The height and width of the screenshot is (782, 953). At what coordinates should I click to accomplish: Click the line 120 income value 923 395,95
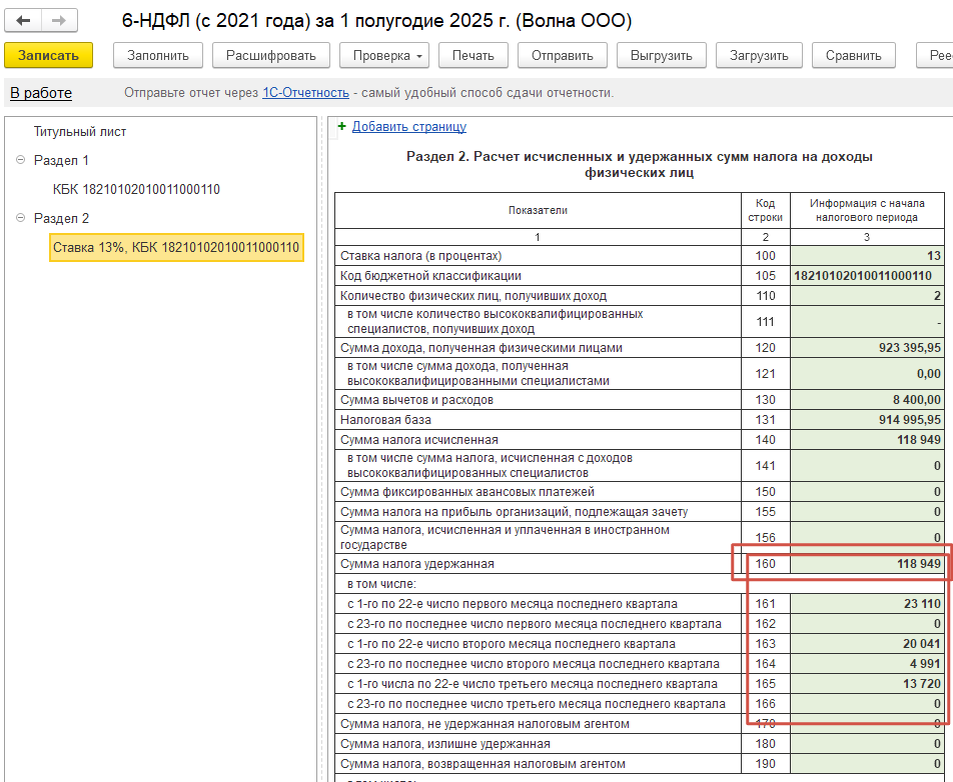tap(867, 348)
